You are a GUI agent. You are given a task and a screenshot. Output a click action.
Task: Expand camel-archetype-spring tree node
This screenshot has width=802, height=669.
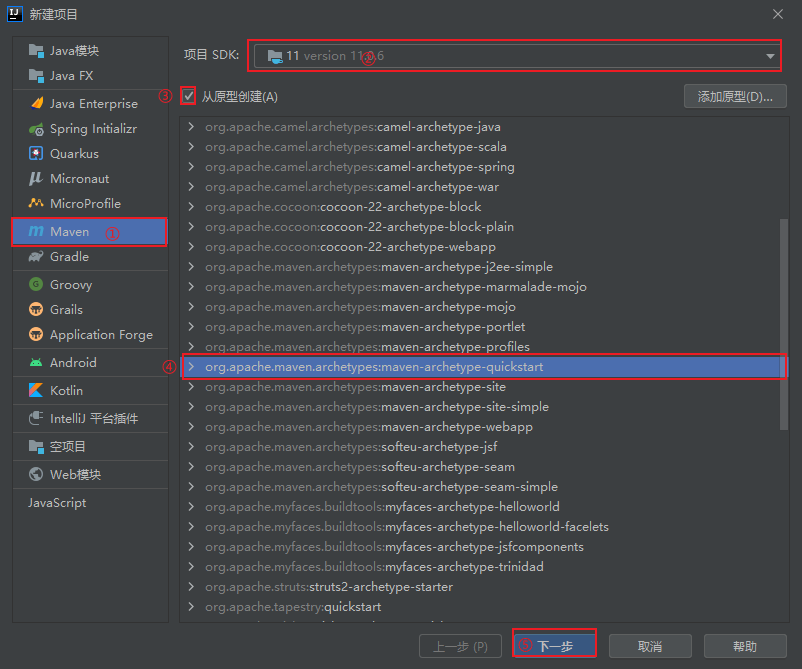click(191, 166)
